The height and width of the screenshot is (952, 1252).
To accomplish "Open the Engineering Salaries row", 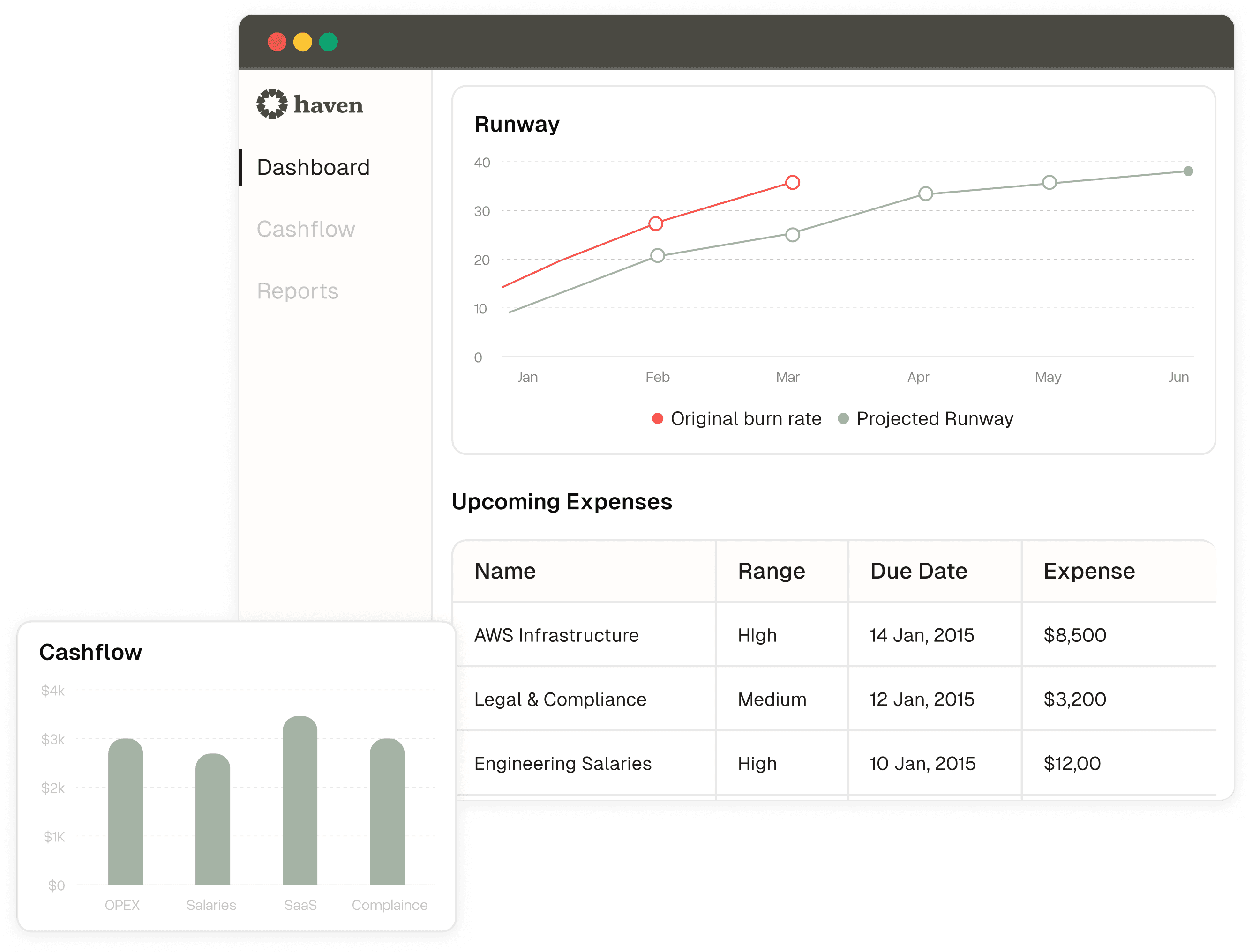I will tap(562, 764).
